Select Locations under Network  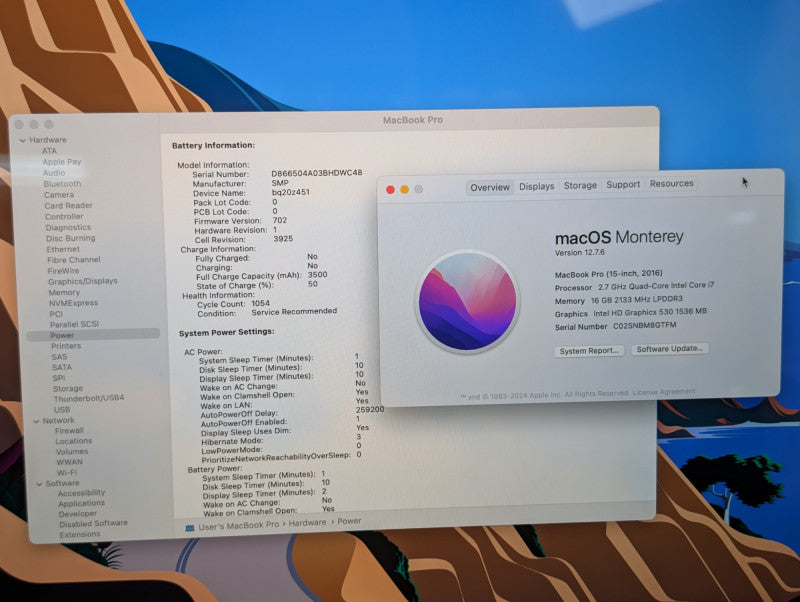pos(74,441)
